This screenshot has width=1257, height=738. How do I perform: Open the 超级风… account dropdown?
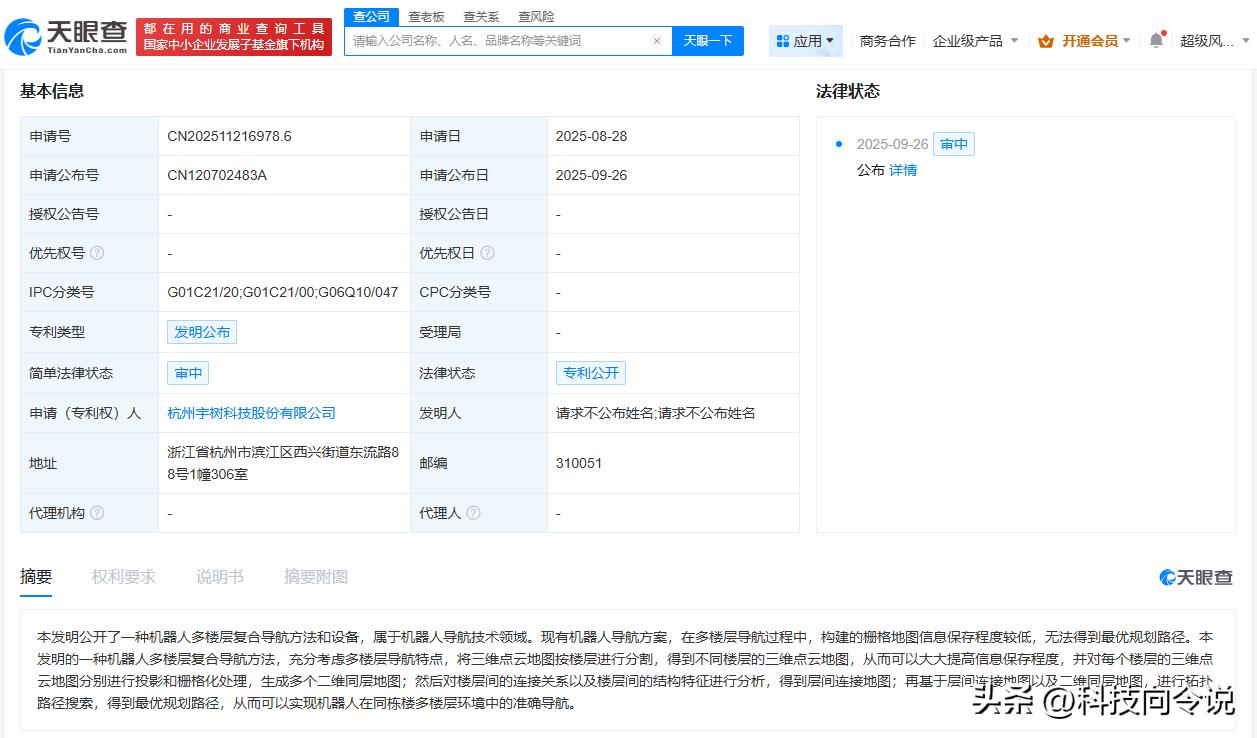pos(1214,41)
